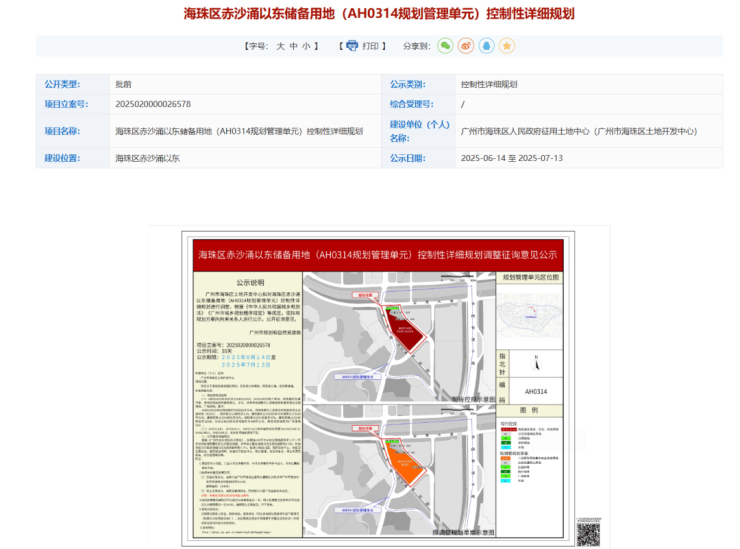Click the printer icon
The width and height of the screenshot is (740, 549).
coord(352,46)
